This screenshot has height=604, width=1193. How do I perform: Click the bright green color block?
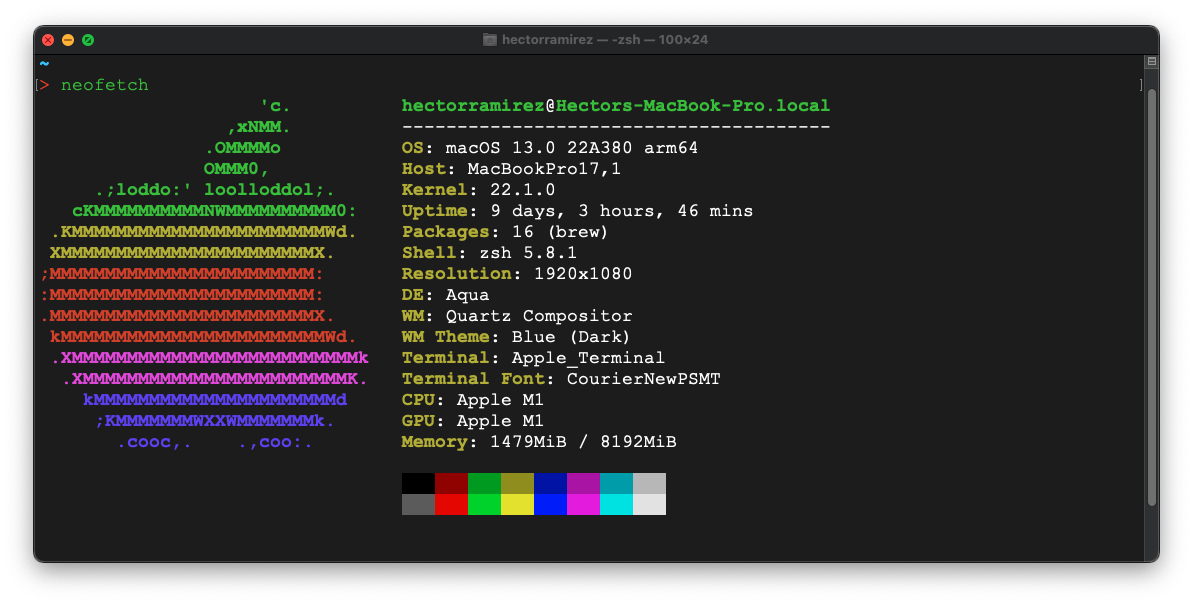(484, 504)
